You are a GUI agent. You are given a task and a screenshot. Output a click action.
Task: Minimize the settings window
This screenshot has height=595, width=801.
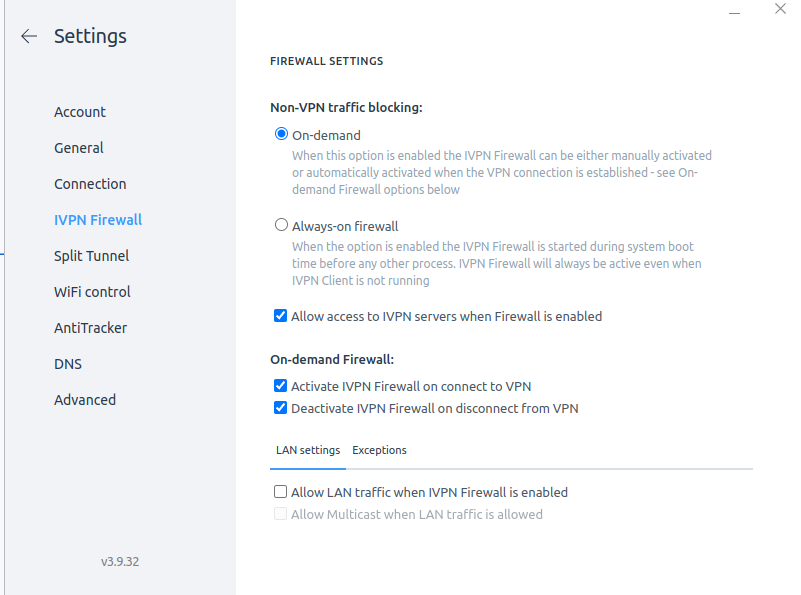[735, 10]
